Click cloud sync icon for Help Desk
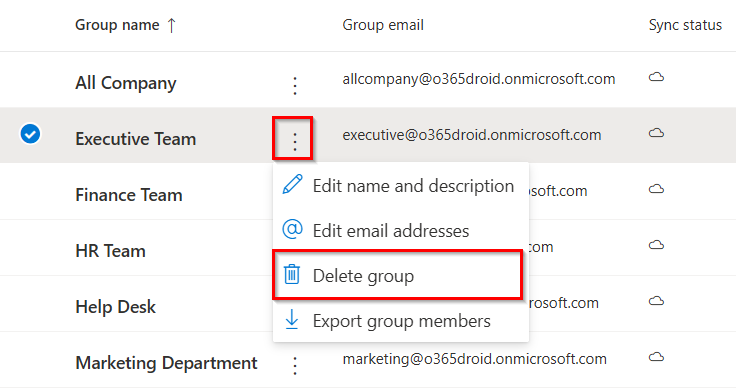 (656, 301)
